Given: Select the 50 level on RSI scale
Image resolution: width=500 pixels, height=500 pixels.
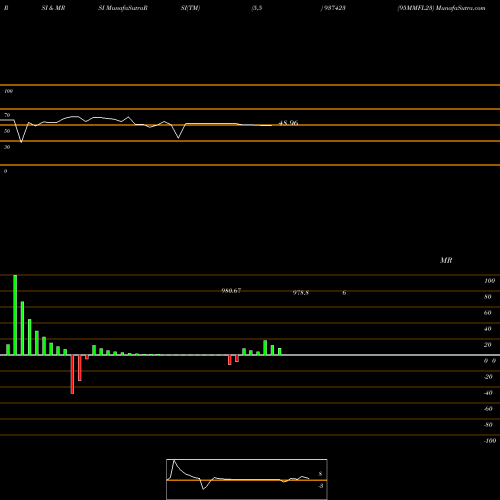Looking at the screenshot, I should [7, 131].
